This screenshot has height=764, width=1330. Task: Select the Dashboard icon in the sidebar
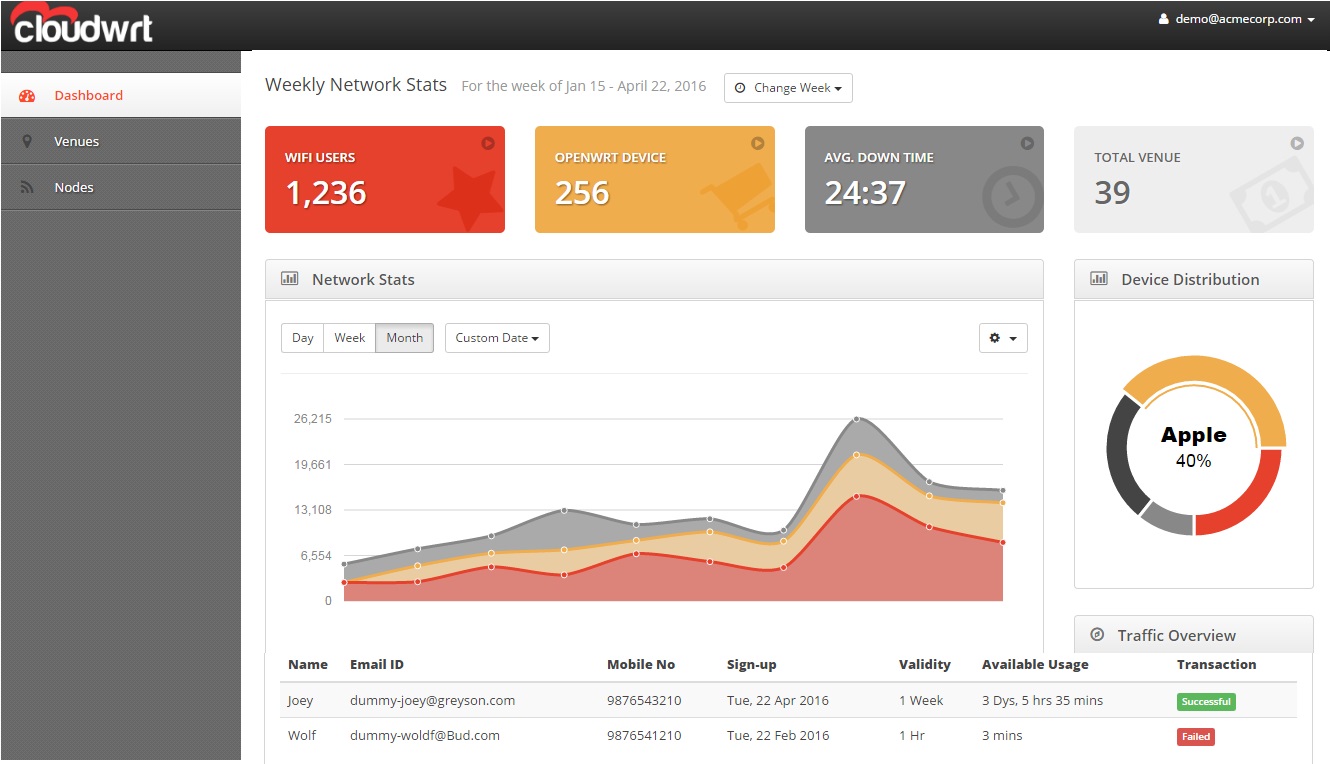[27, 95]
